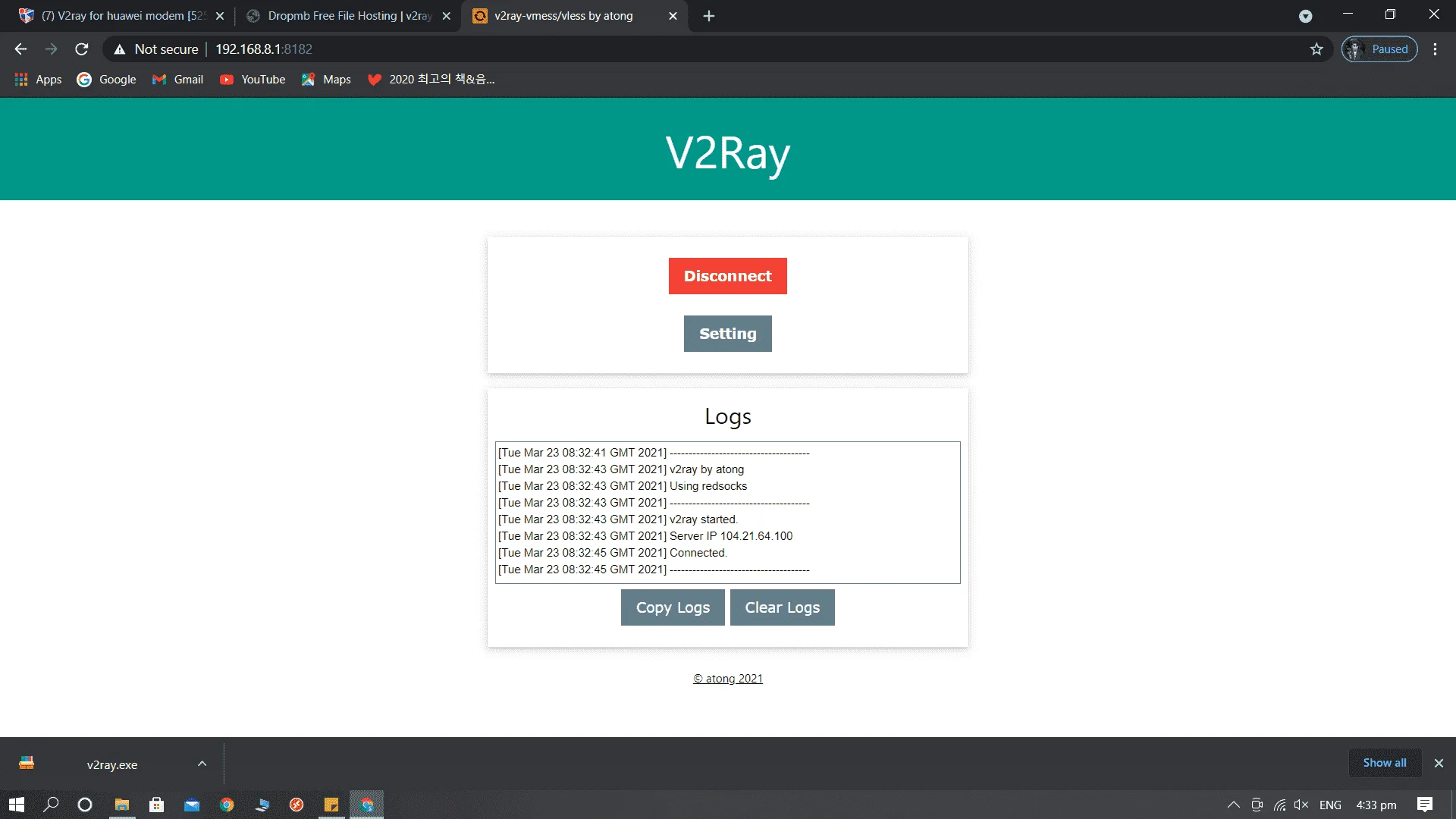Screen dimensions: 1456x819
Task: Open the tab search dropdown arrow
Action: pyautogui.click(x=1305, y=16)
